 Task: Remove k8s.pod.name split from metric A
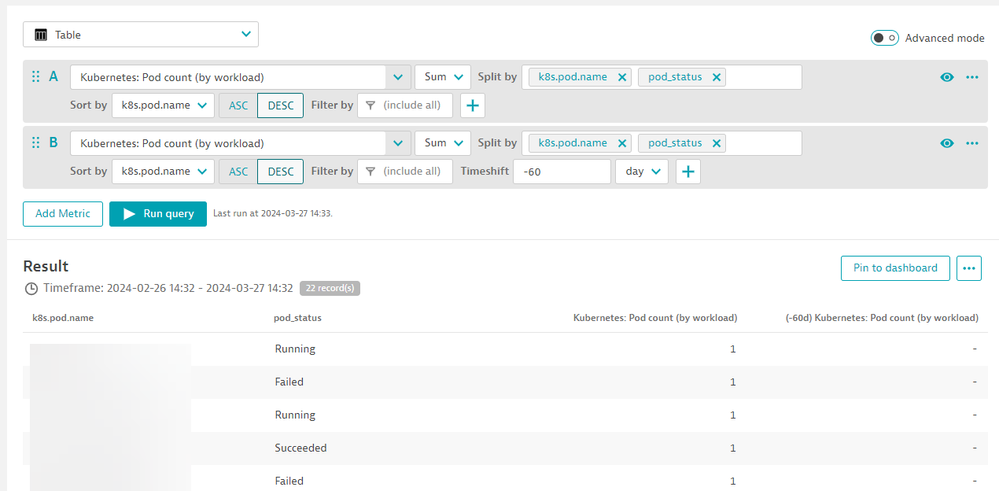622,77
